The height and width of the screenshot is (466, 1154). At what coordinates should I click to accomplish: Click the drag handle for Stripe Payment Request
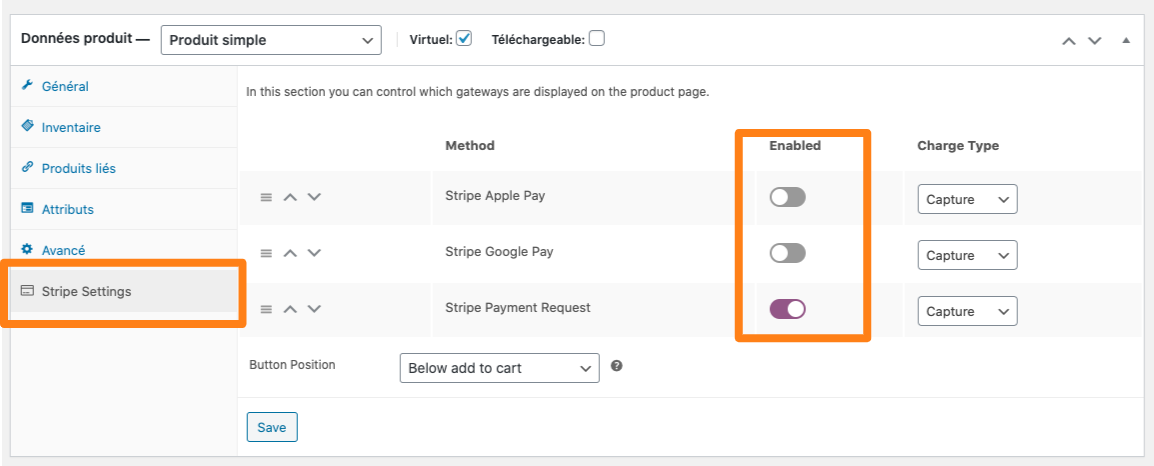click(266, 309)
